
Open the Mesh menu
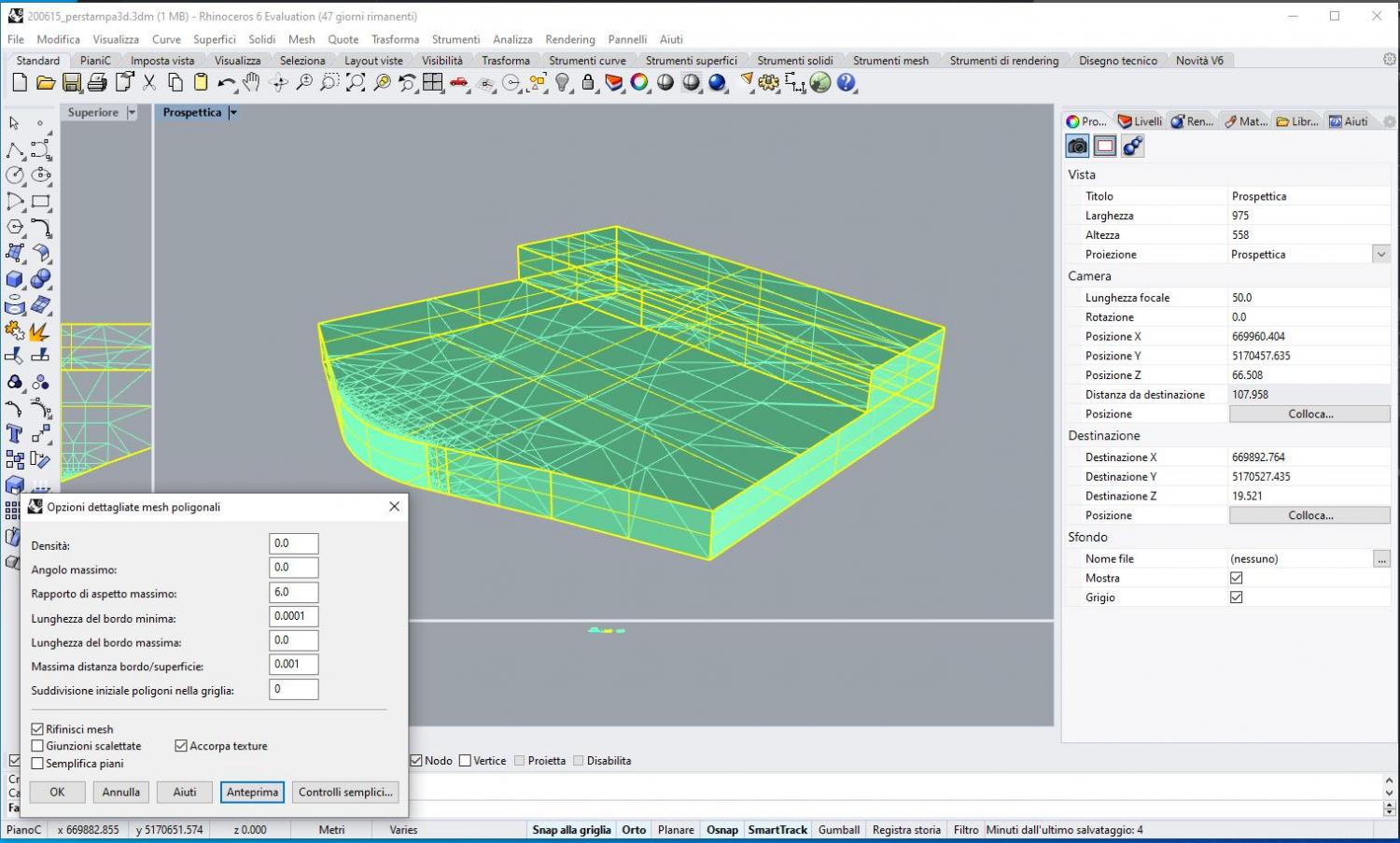301,39
